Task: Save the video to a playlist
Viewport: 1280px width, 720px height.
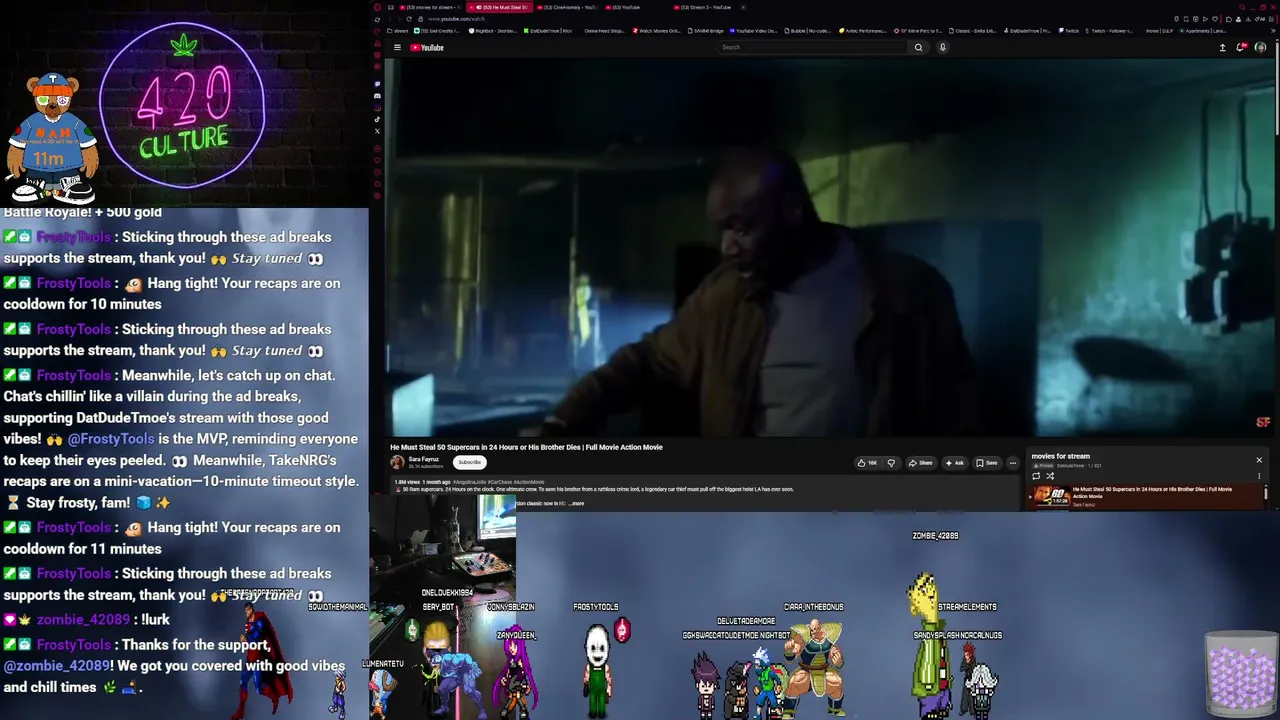Action: (x=987, y=463)
